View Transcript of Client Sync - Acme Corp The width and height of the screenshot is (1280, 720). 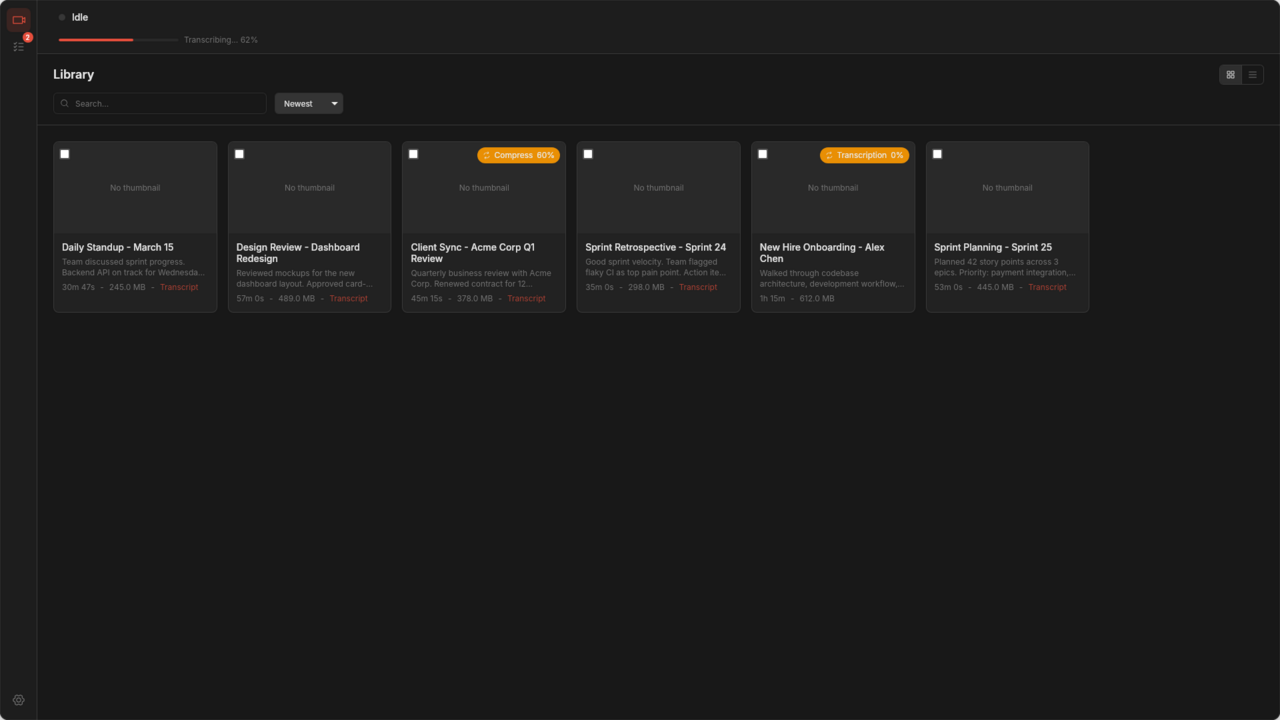click(526, 298)
